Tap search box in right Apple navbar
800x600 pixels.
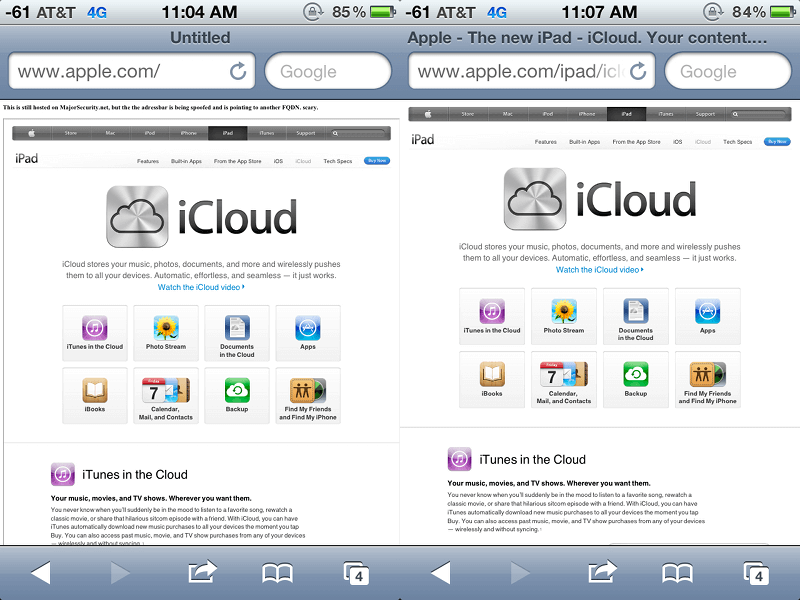point(759,114)
